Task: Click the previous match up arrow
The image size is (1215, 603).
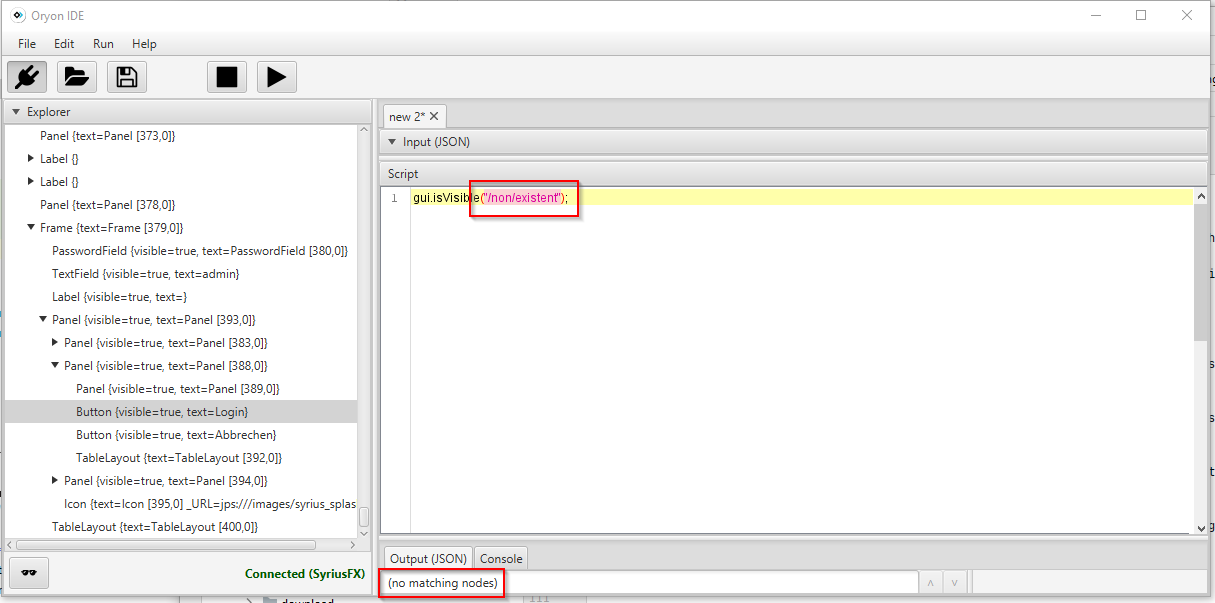Action: (x=930, y=583)
